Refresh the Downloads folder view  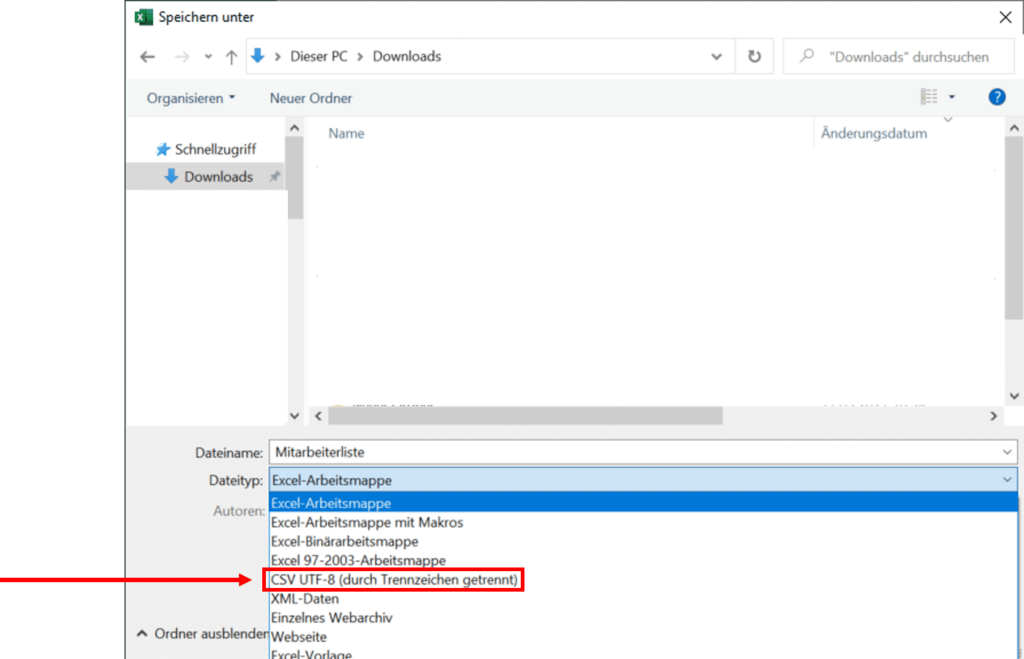coord(754,57)
